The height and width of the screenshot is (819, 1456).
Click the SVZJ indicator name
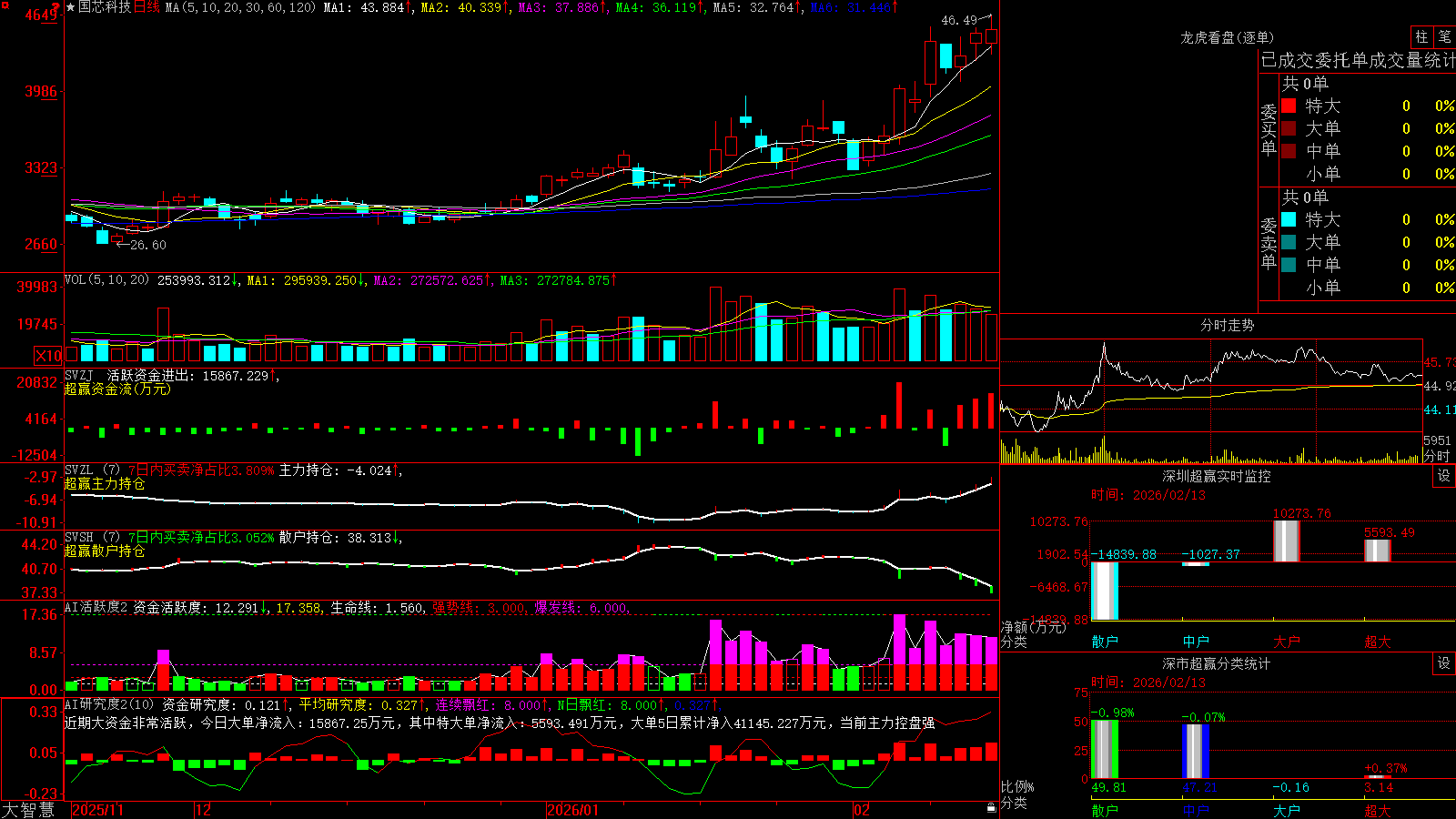point(79,375)
